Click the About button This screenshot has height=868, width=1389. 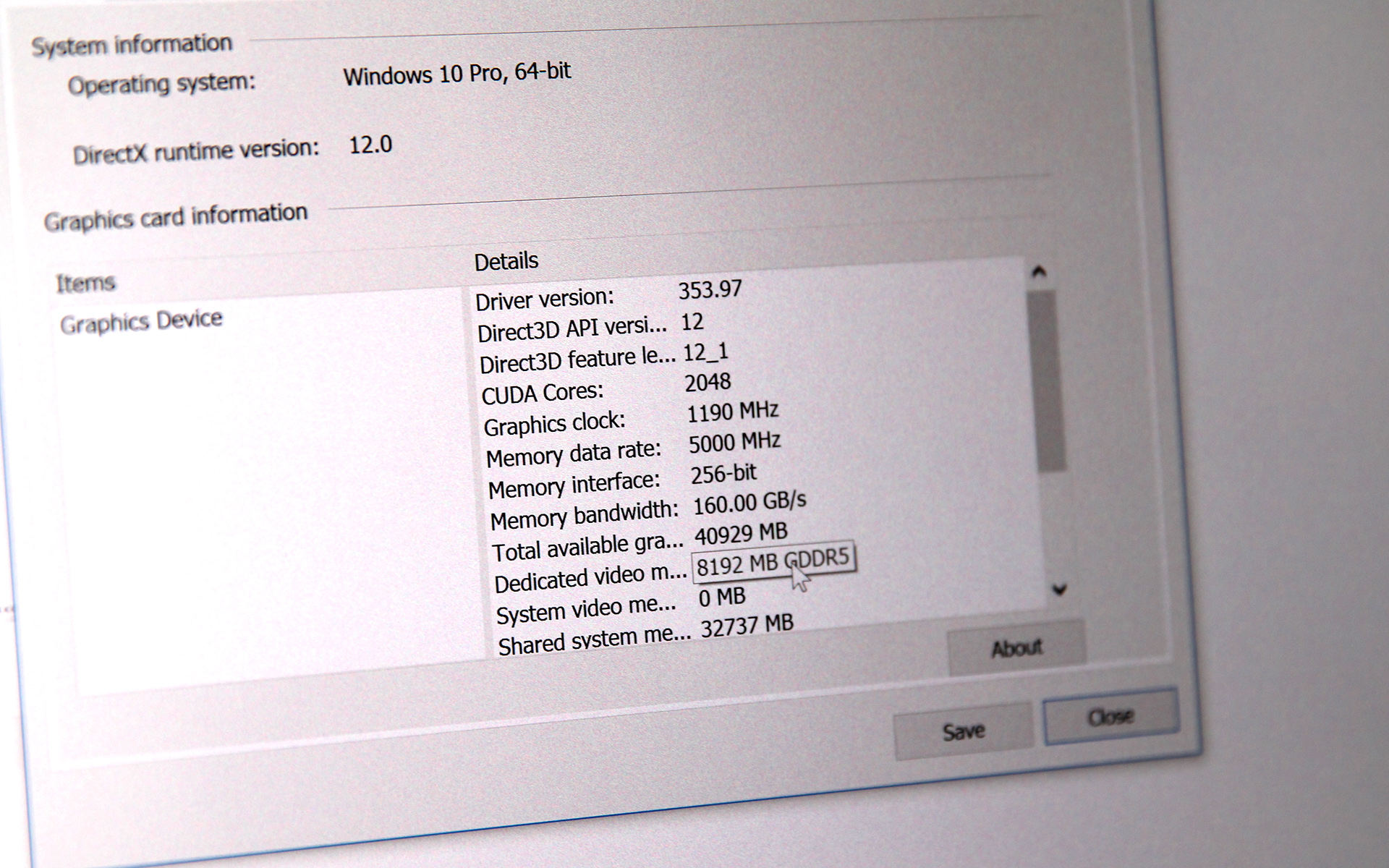[x=1016, y=648]
